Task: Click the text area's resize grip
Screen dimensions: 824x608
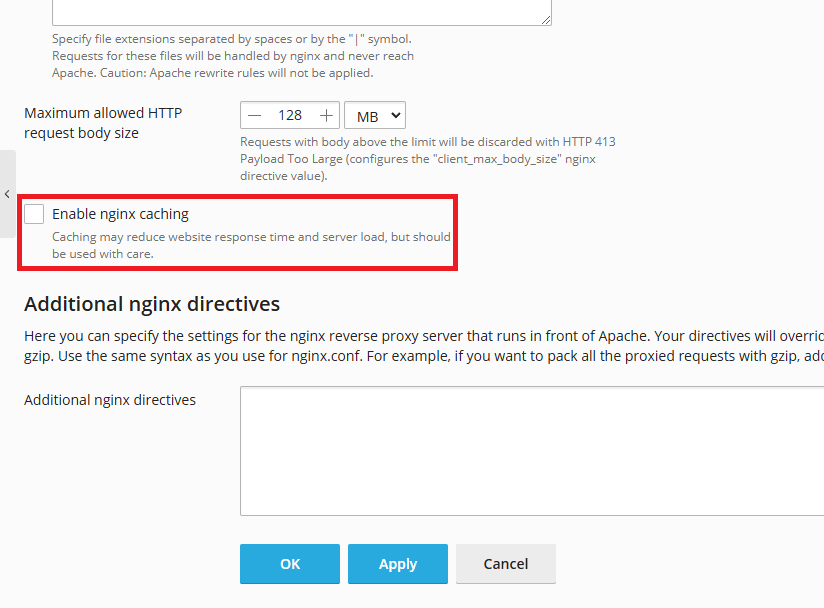Action: [x=546, y=20]
